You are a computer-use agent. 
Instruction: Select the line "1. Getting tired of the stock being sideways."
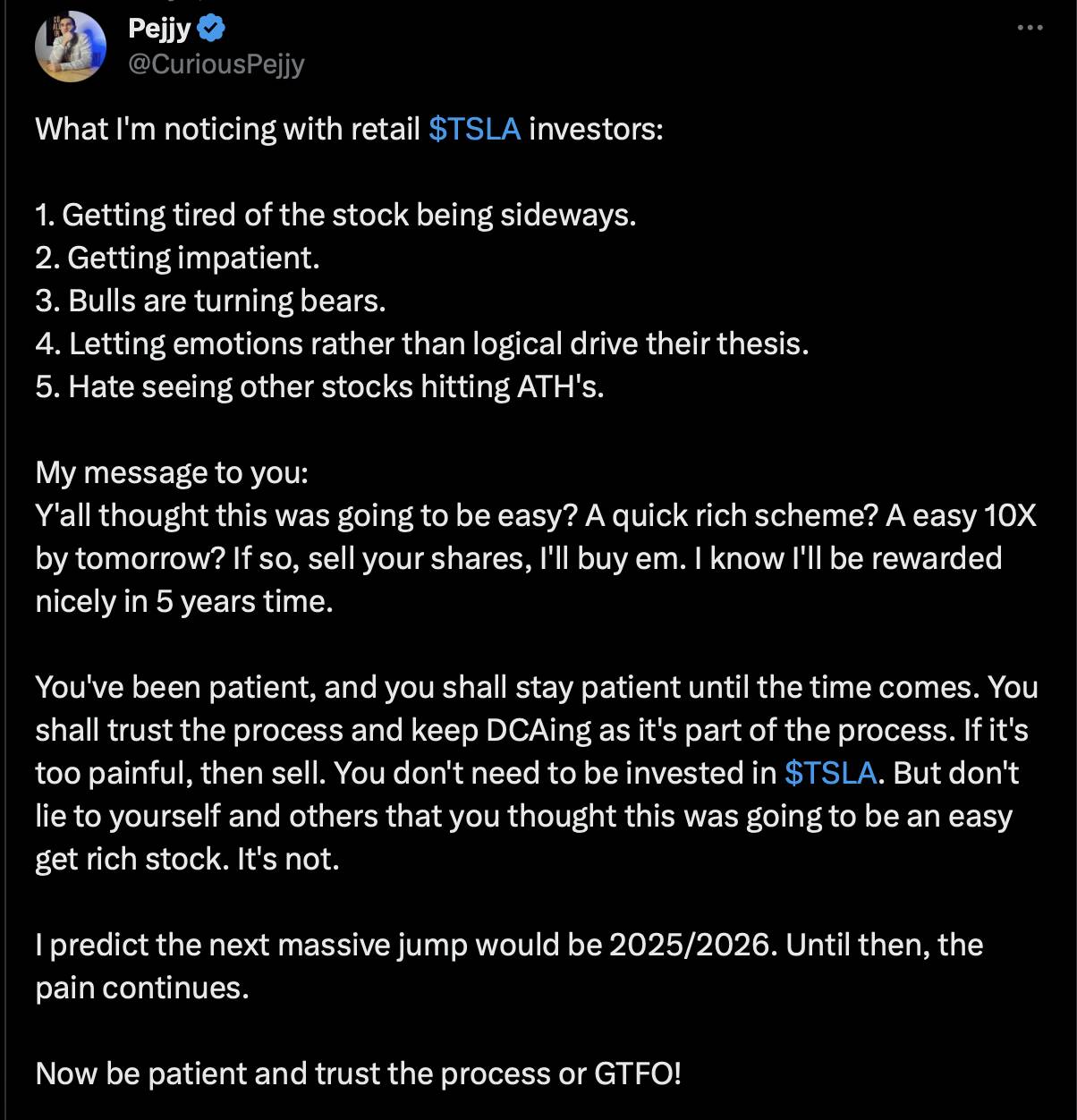[335, 215]
